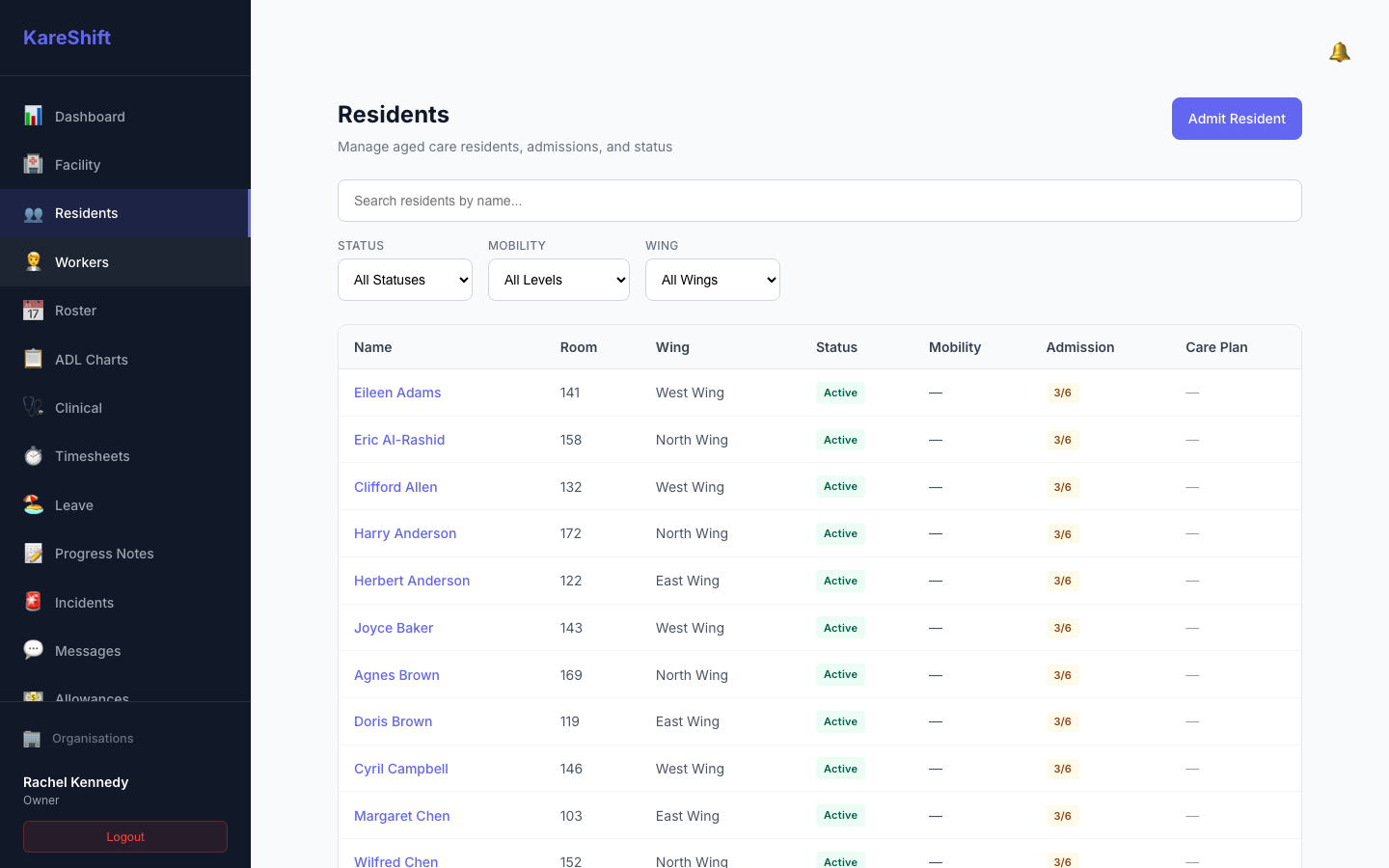Open Doris Brown resident profile
The width and height of the screenshot is (1389, 868).
click(x=393, y=721)
